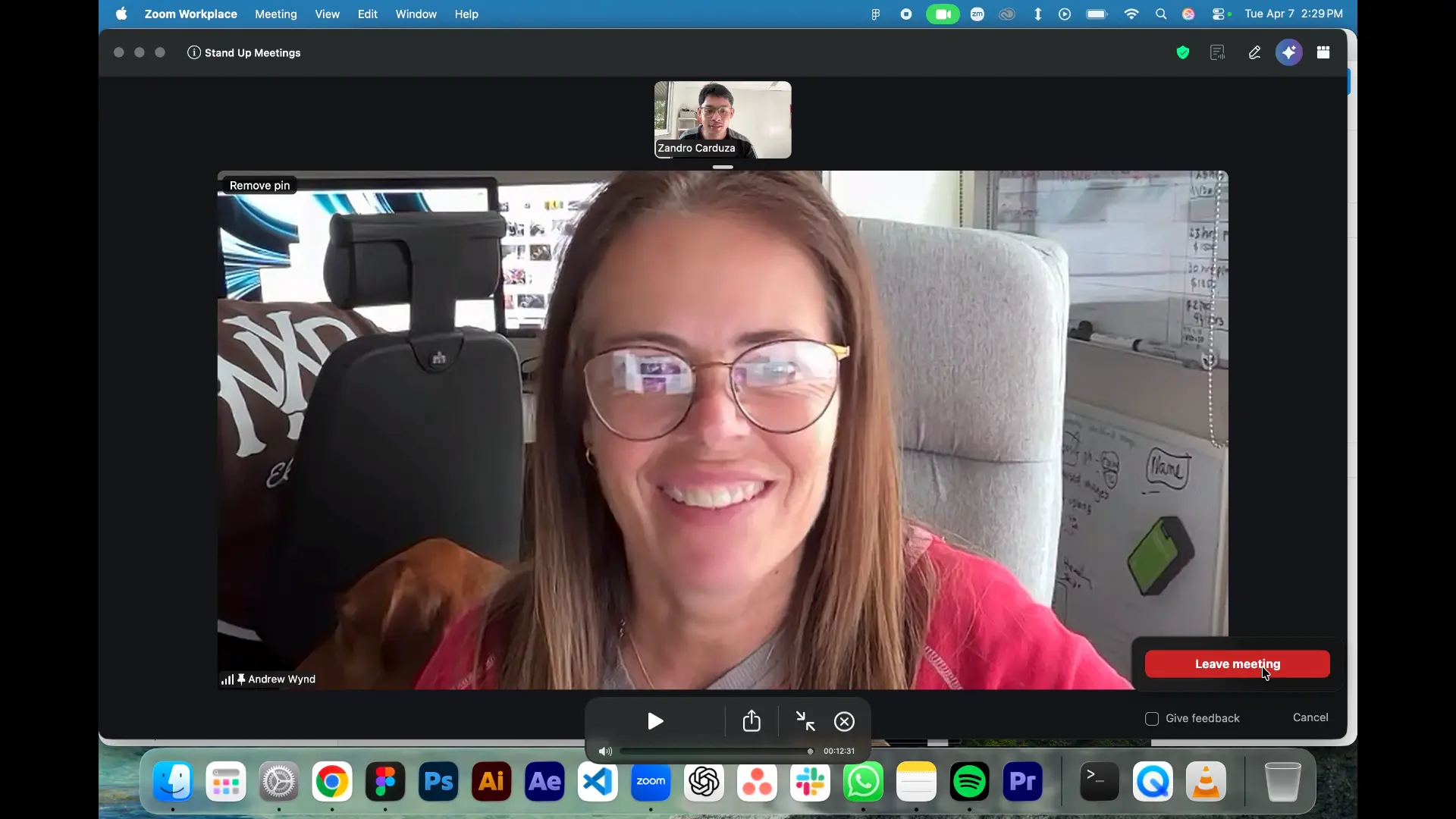Click the green camera indicator in menu bar
This screenshot has height=819, width=1456.
tap(943, 14)
